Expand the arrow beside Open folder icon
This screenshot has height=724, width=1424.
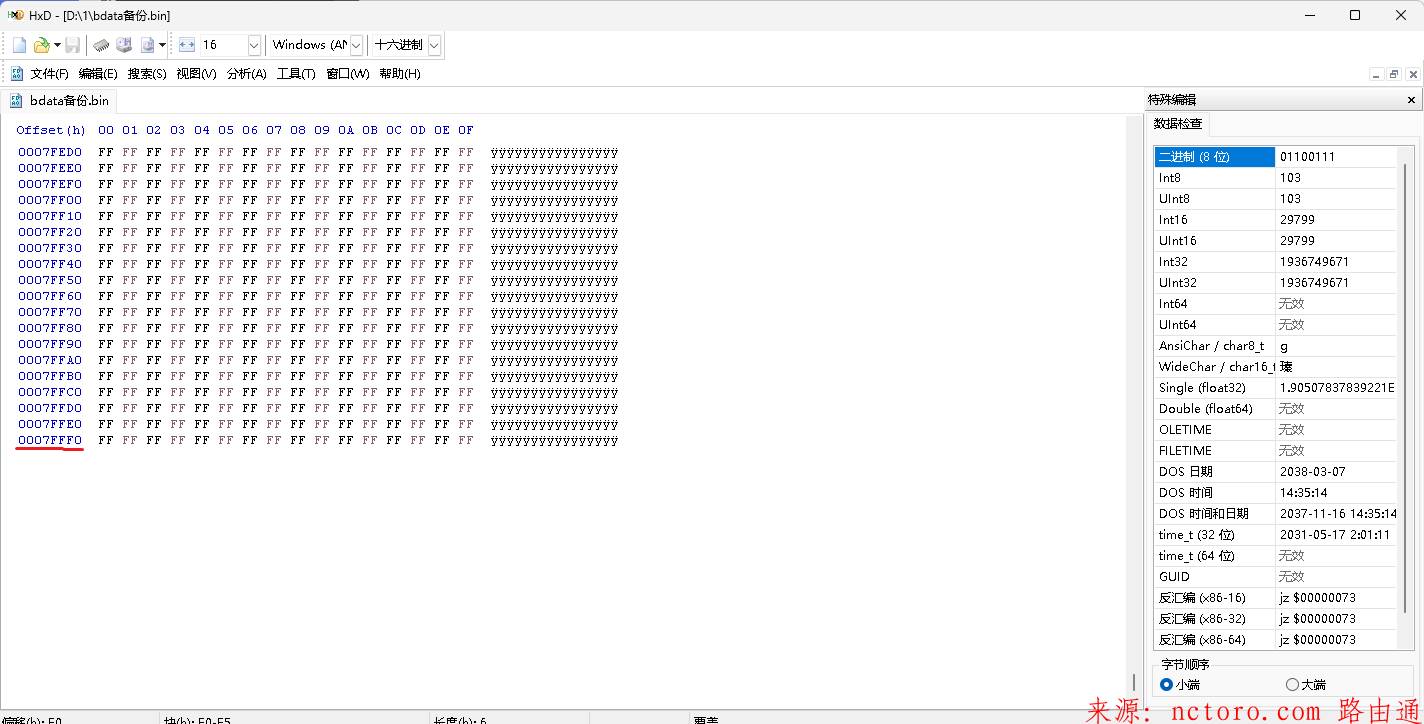pyautogui.click(x=57, y=45)
